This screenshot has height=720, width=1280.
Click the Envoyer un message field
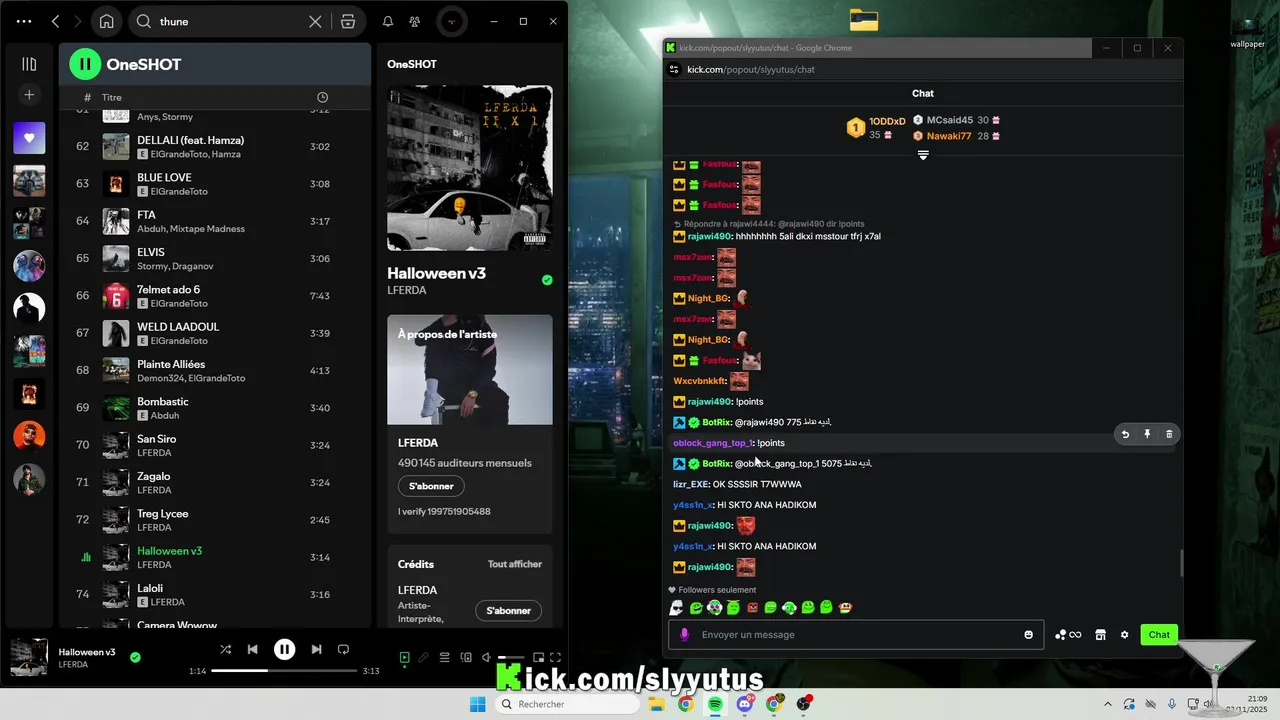pos(855,634)
